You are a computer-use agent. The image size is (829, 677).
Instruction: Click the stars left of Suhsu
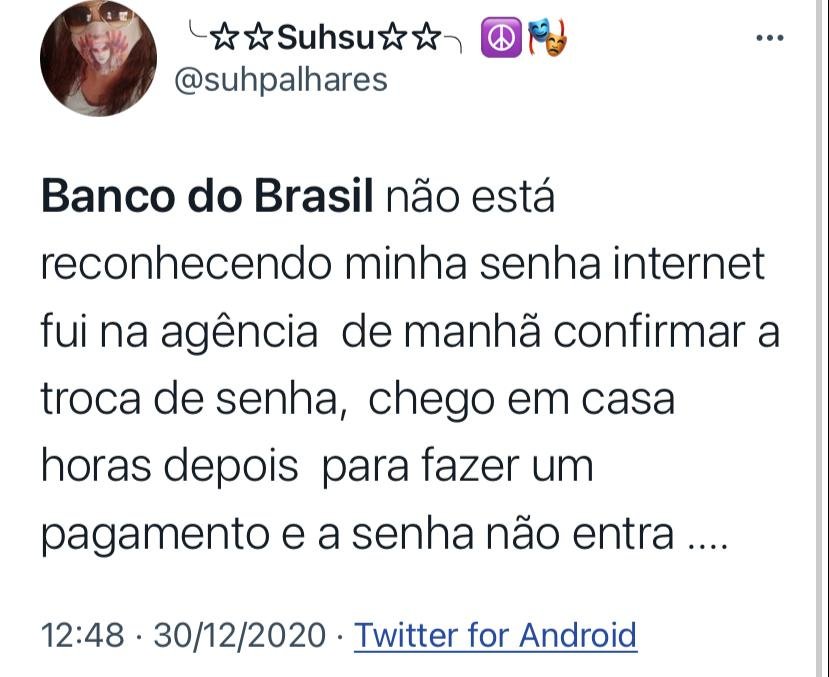241,38
